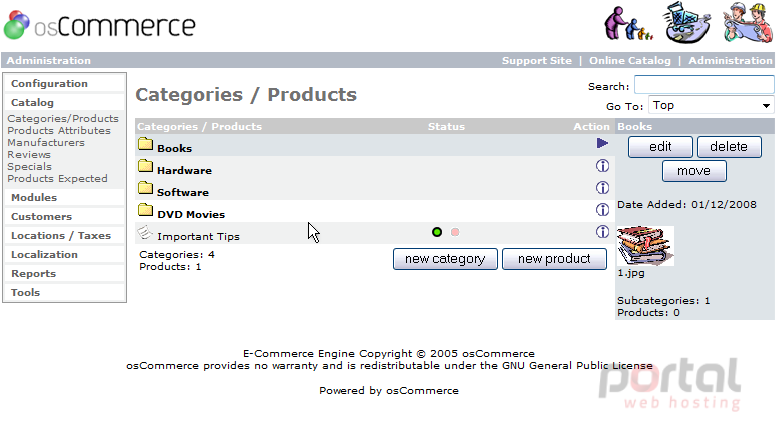Expand the Modules sidebar section
Viewport: 776px width, 422px height.
[34, 197]
